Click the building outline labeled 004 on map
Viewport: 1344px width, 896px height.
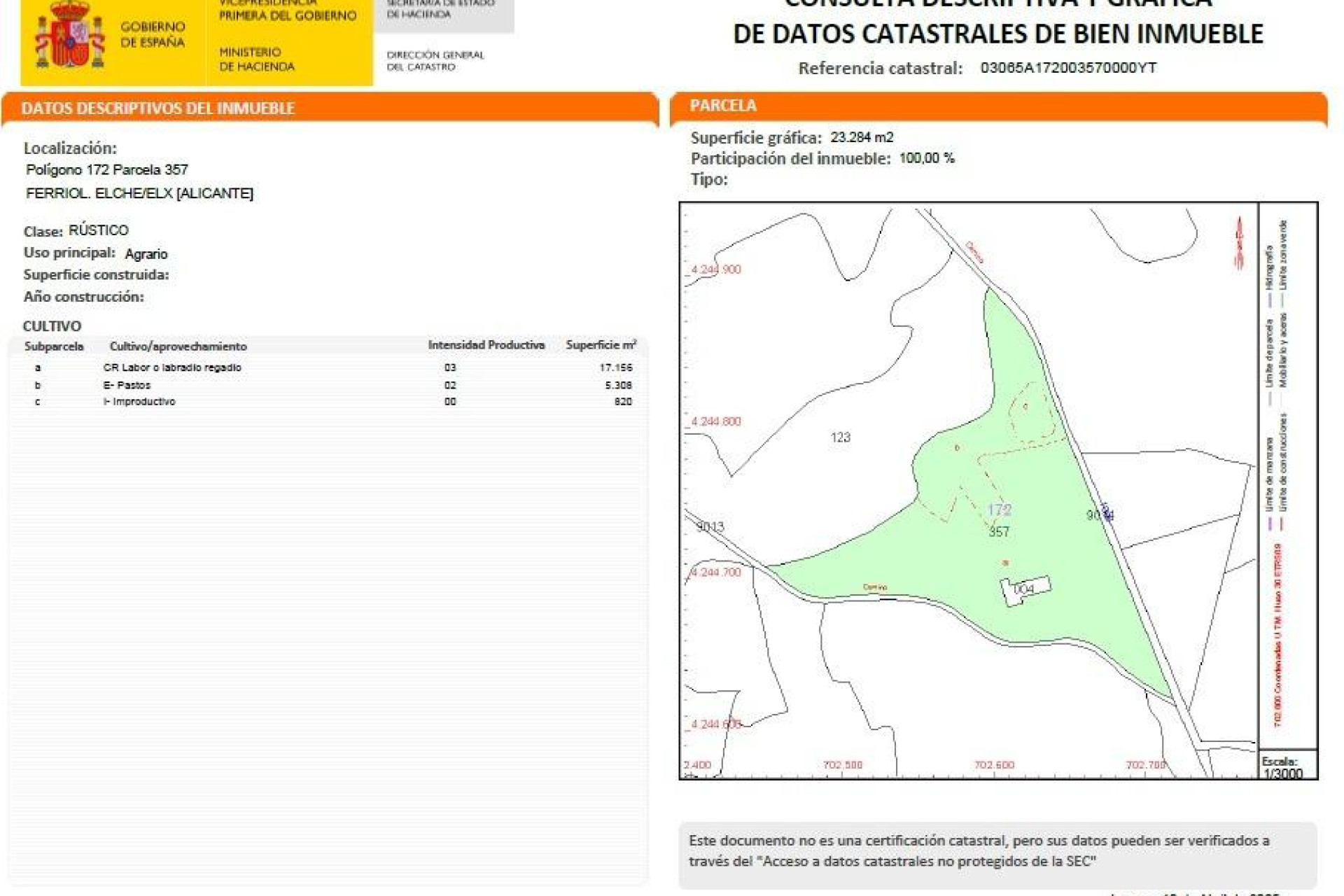click(x=1025, y=590)
